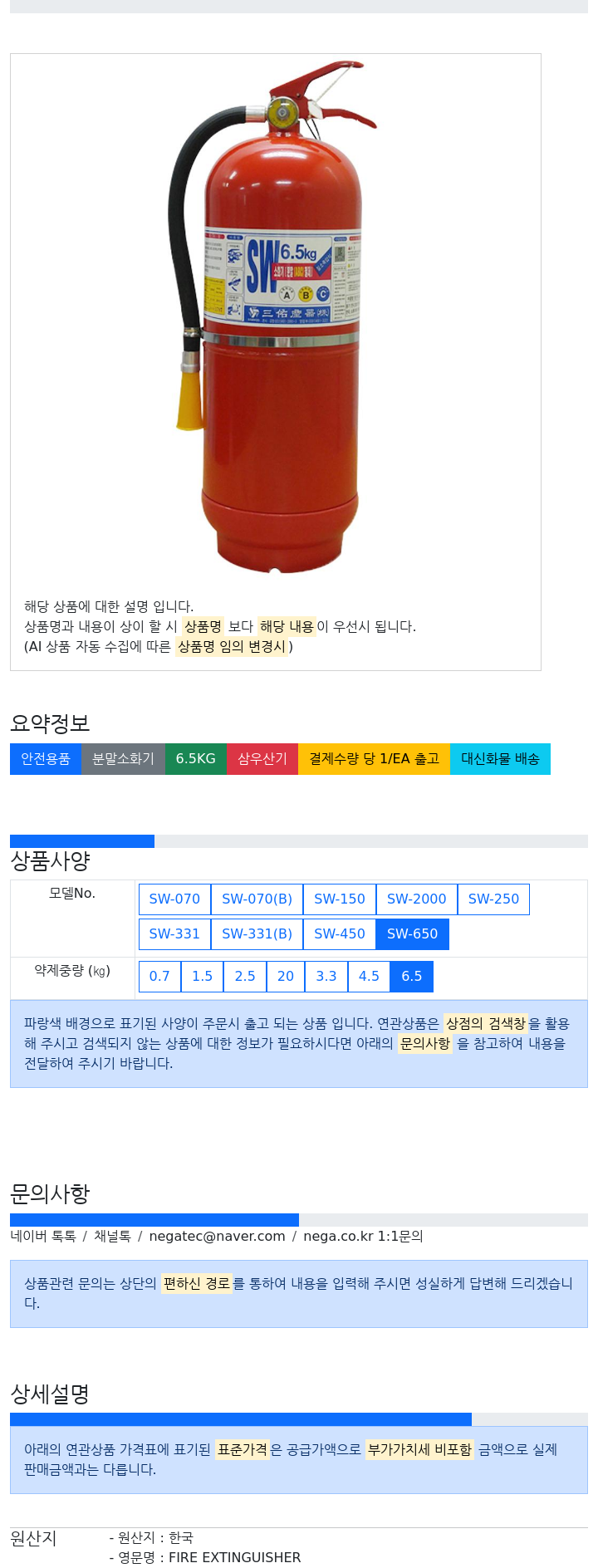
Task: Select the SW-250 model button
Action: 493,899
